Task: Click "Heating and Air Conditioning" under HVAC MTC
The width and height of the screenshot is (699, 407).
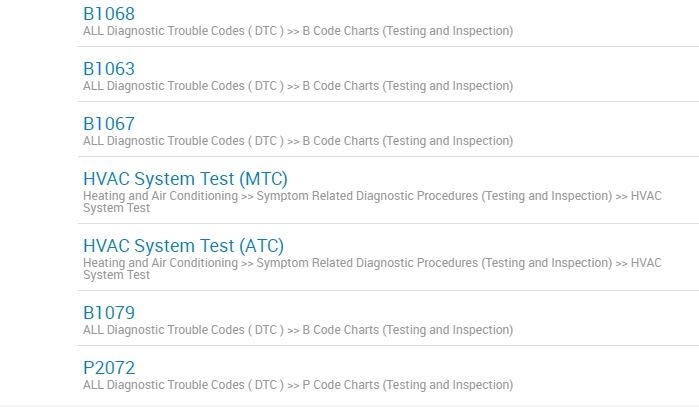Action: point(160,196)
